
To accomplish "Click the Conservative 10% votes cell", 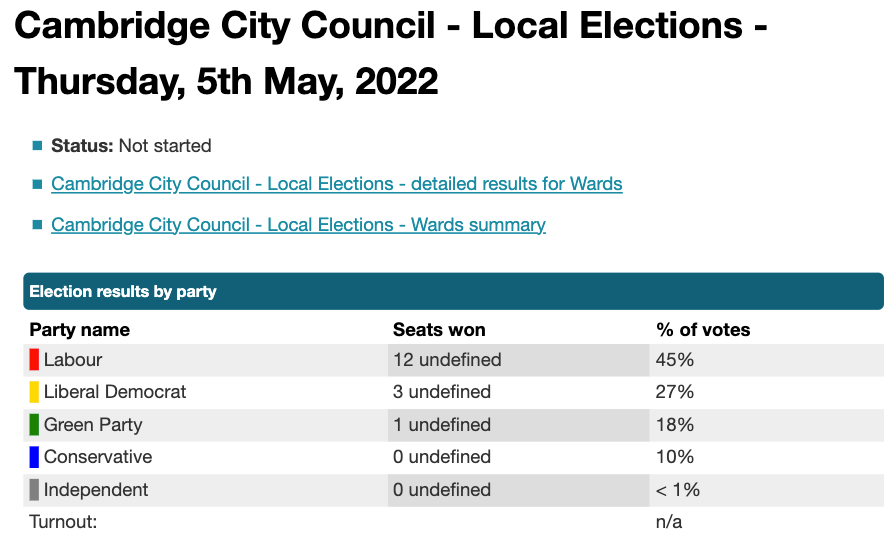I will (x=674, y=457).
